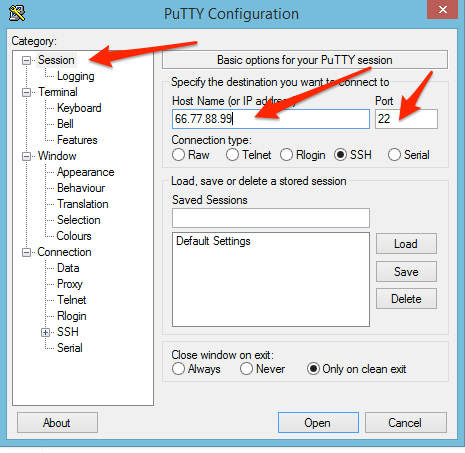The height and width of the screenshot is (453, 465).
Task: Open the Selection settings category
Action: click(x=79, y=220)
